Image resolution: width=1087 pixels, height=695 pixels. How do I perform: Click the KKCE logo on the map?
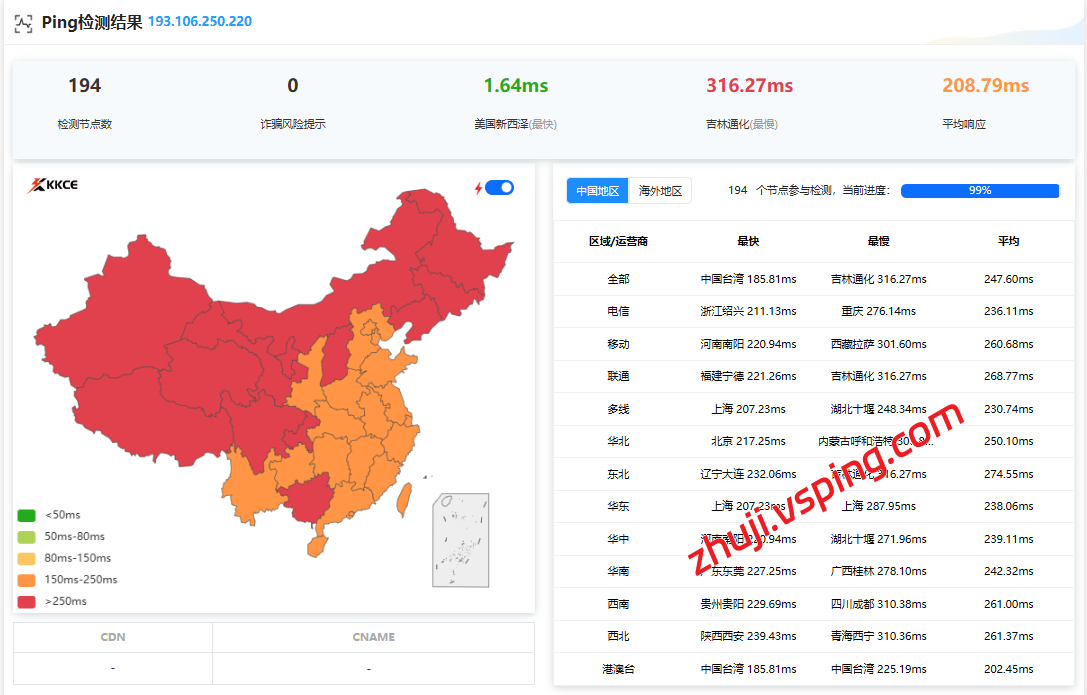[x=54, y=185]
